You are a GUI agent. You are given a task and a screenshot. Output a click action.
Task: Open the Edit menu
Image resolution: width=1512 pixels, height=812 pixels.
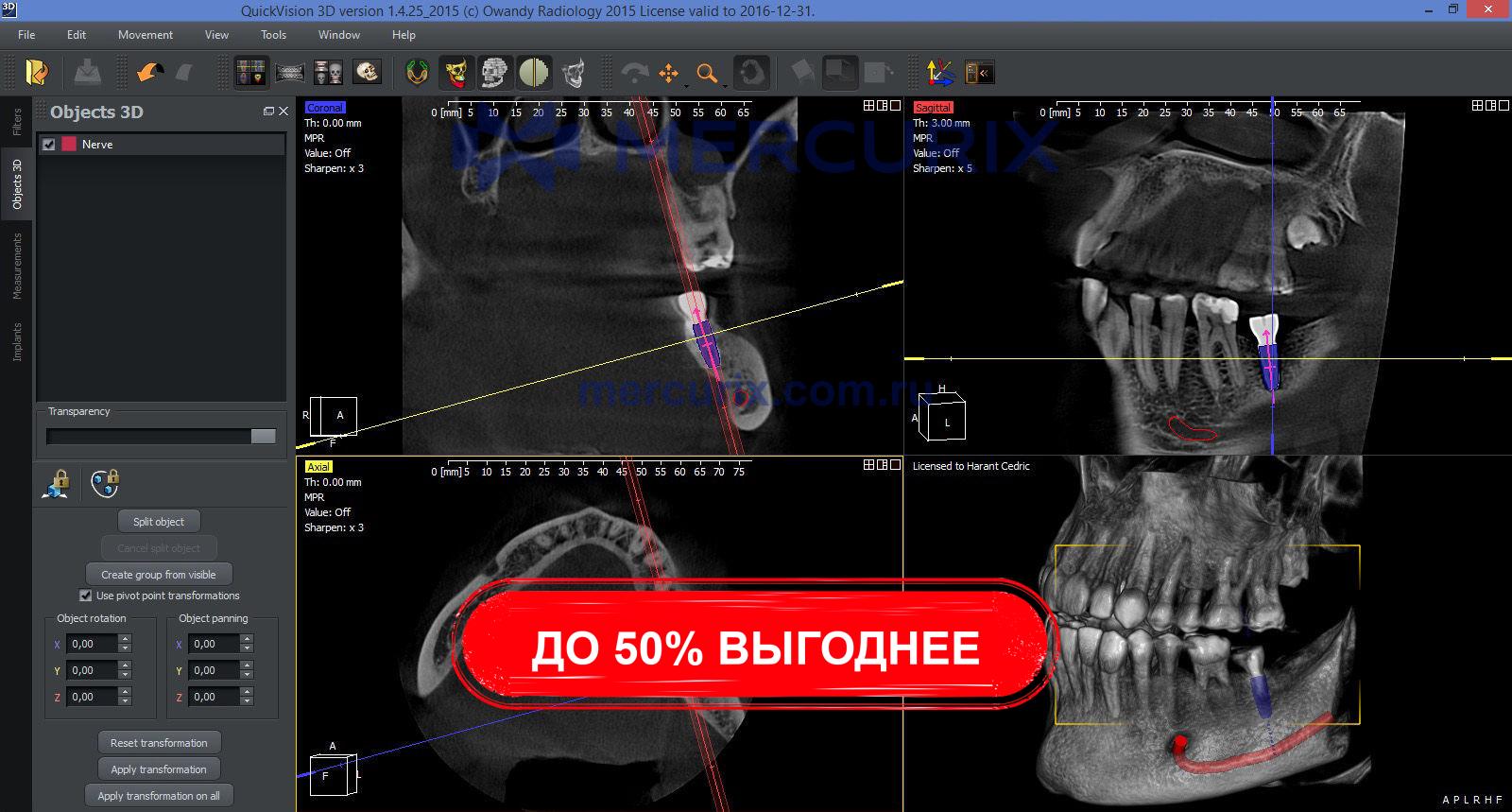77,35
